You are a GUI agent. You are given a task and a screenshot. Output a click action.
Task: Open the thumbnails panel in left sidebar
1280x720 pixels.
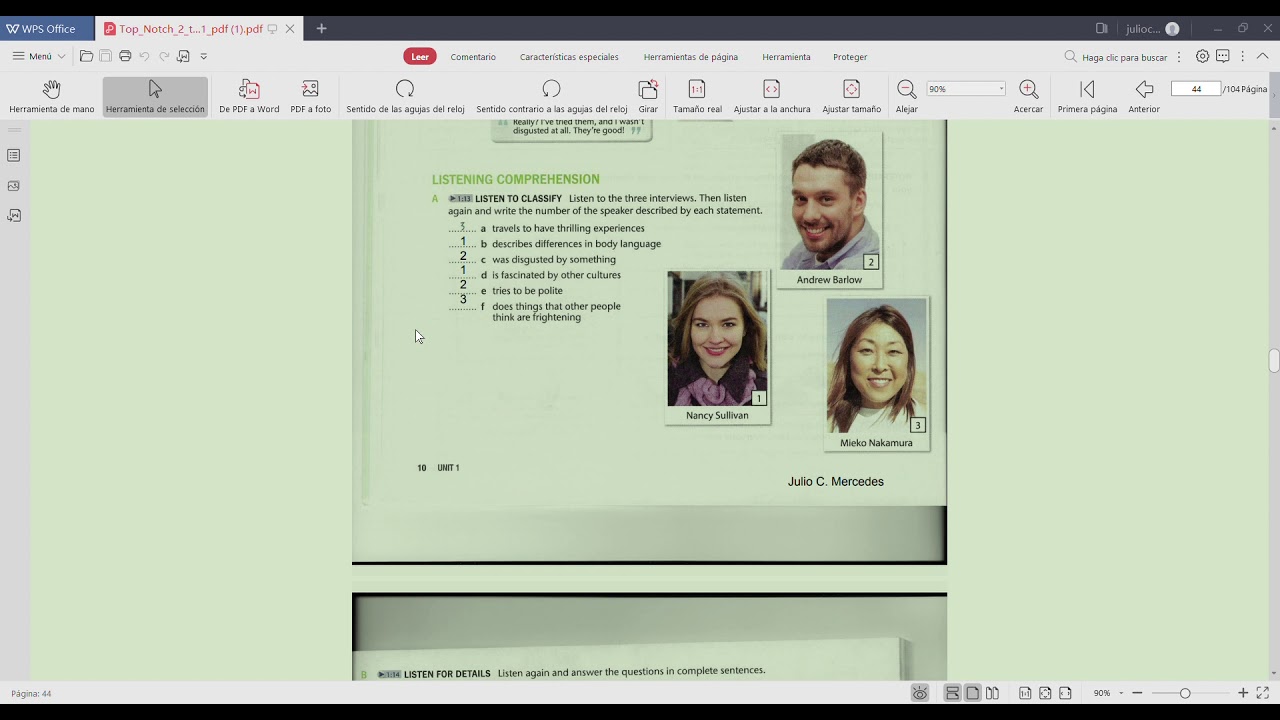pyautogui.click(x=14, y=185)
